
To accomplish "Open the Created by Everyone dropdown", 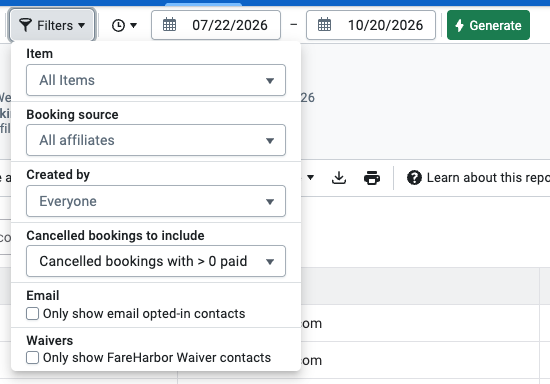I will (156, 201).
